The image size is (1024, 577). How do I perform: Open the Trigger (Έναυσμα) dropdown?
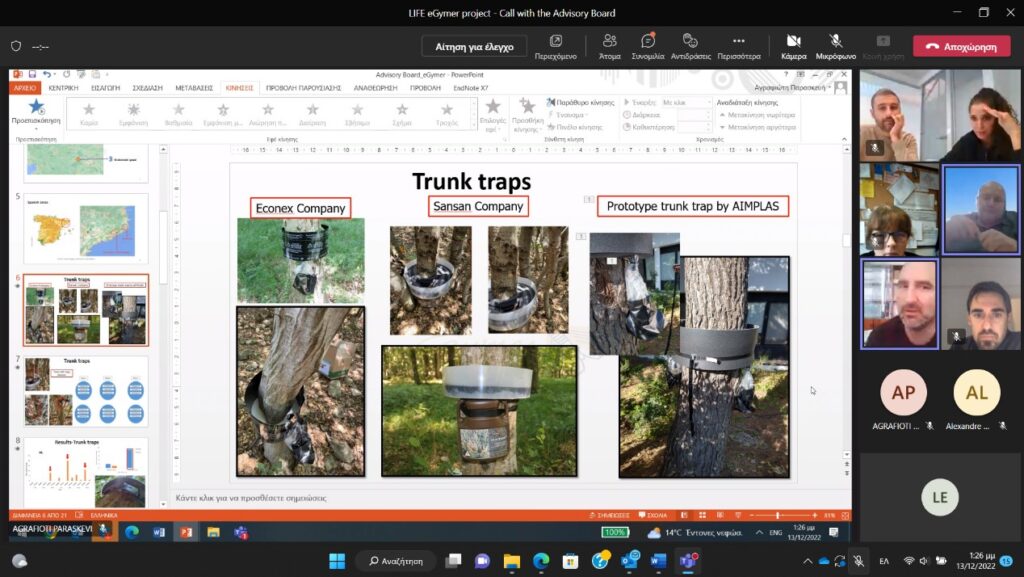(569, 115)
